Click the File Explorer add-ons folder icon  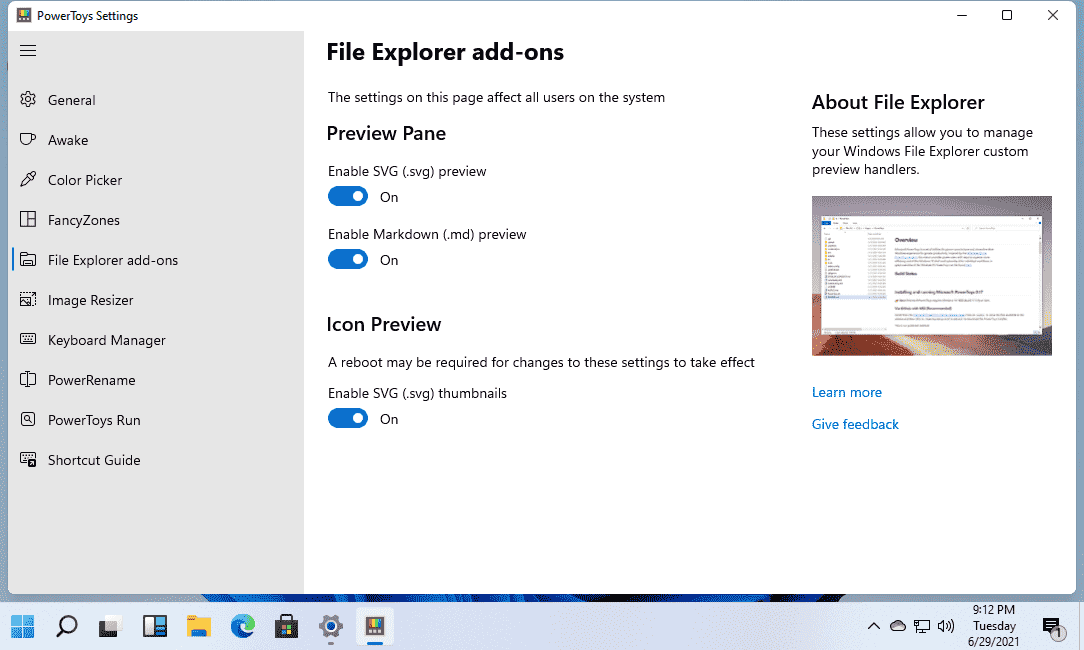pos(28,260)
